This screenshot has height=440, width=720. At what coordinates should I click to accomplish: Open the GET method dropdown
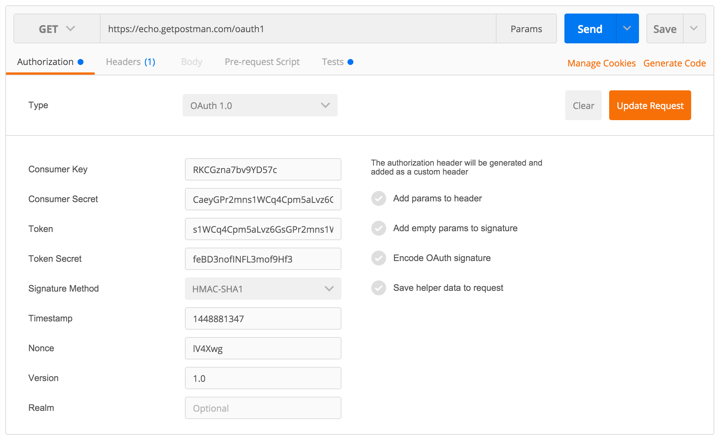pos(57,29)
